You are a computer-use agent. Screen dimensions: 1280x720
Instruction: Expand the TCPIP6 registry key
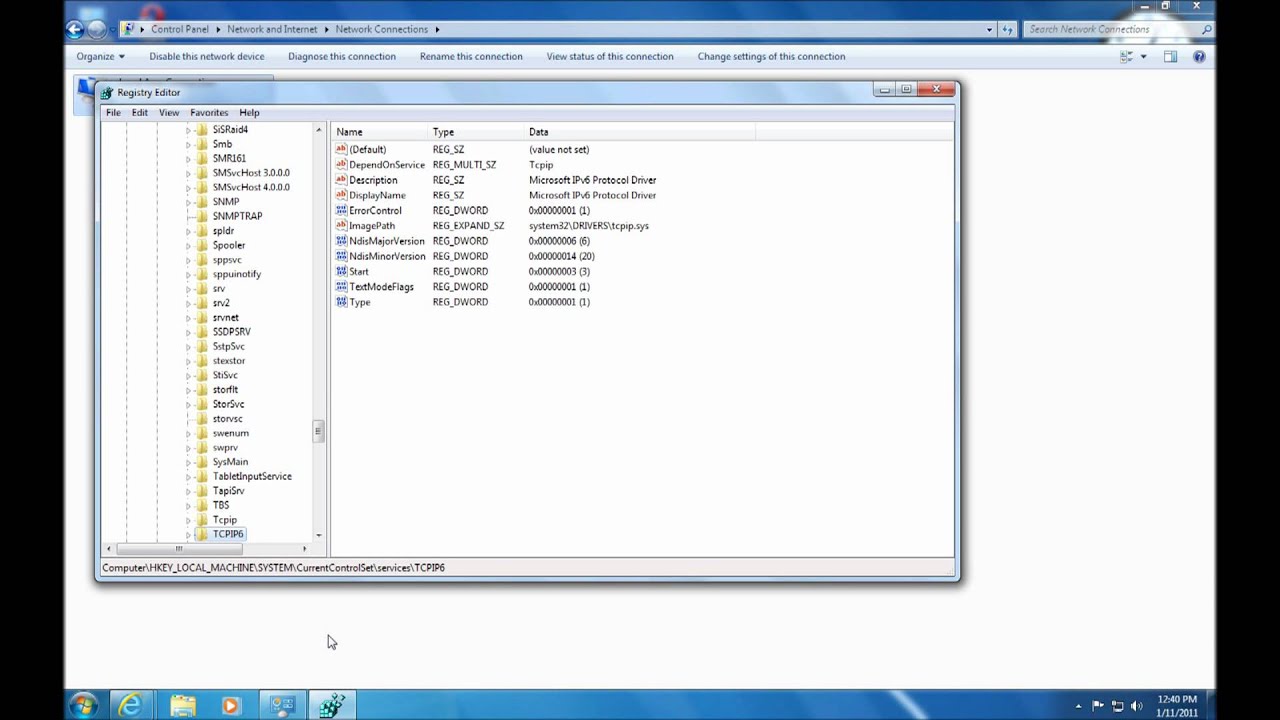[x=188, y=534]
